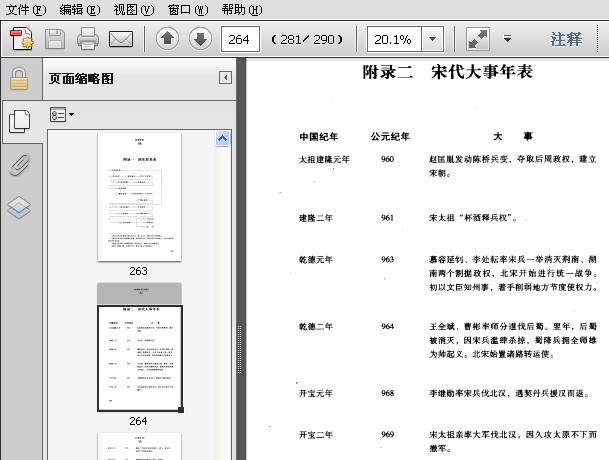Collapse the thumbnails pane with arrow button

pos(226,78)
